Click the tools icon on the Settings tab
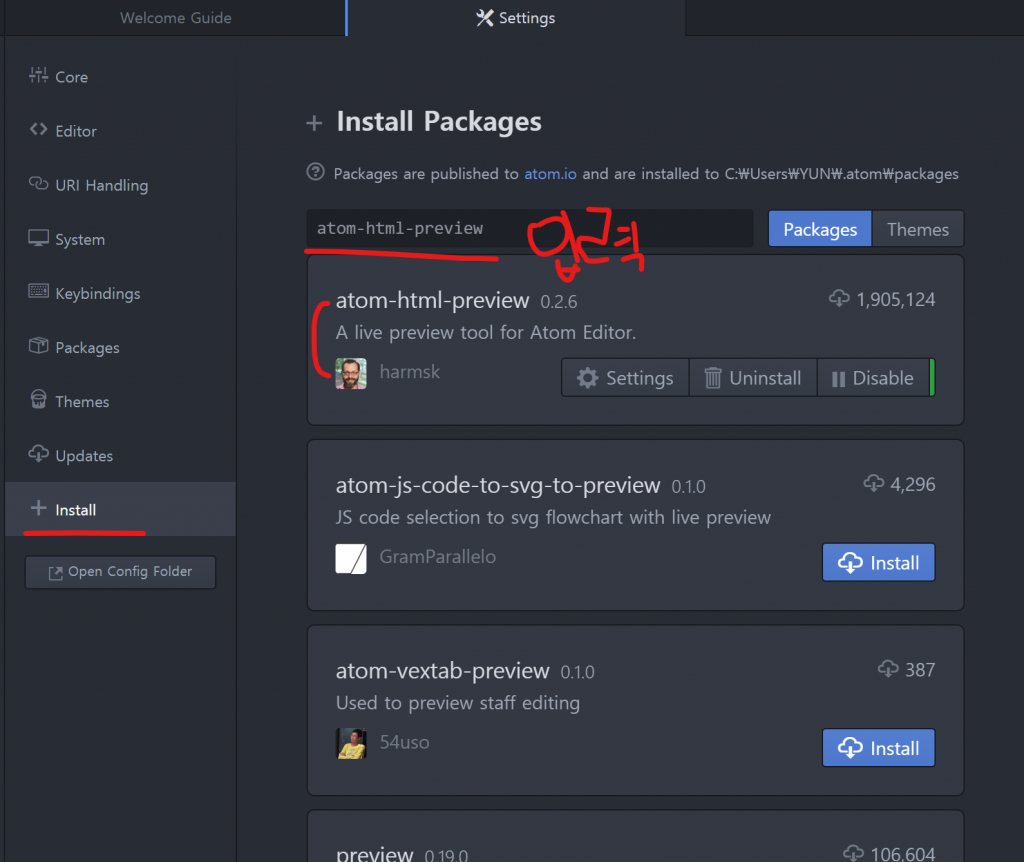Image resolution: width=1024 pixels, height=862 pixels. (485, 18)
